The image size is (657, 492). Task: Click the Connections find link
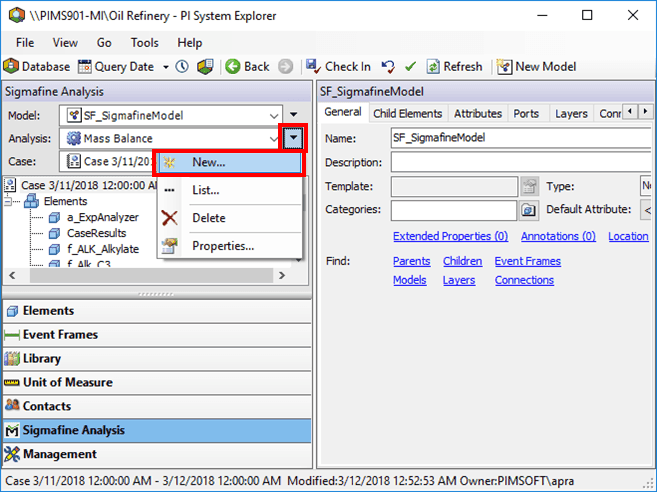(x=524, y=280)
